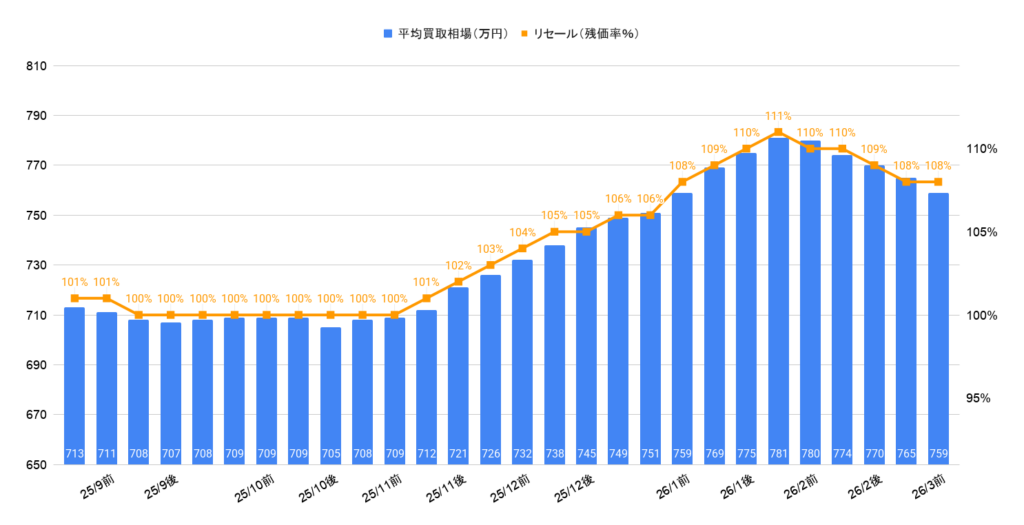This screenshot has width=1024, height=525.
Task: Click the blue legend swatch for 平均買取相場
Action: (x=387, y=33)
